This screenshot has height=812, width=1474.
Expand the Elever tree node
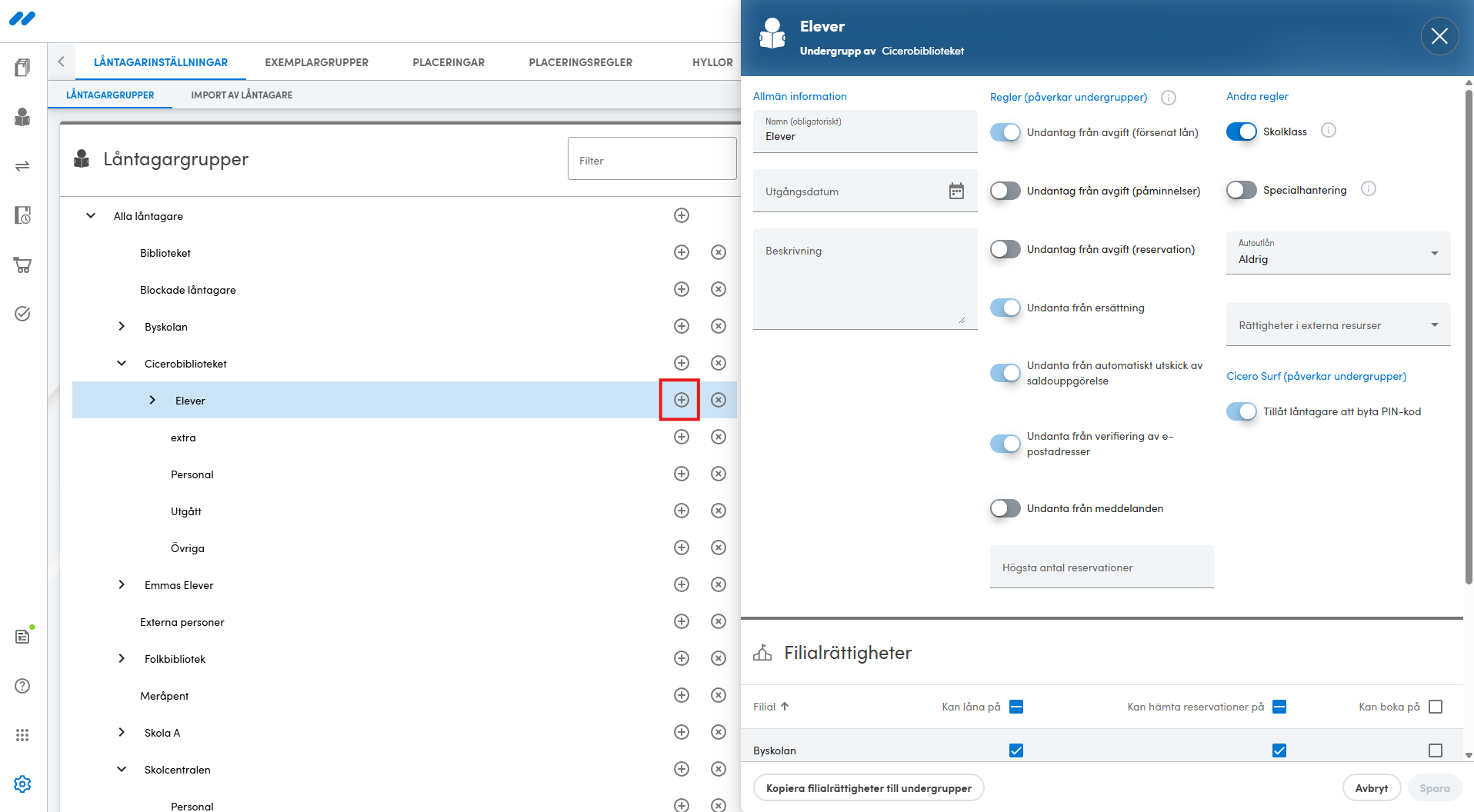[152, 400]
